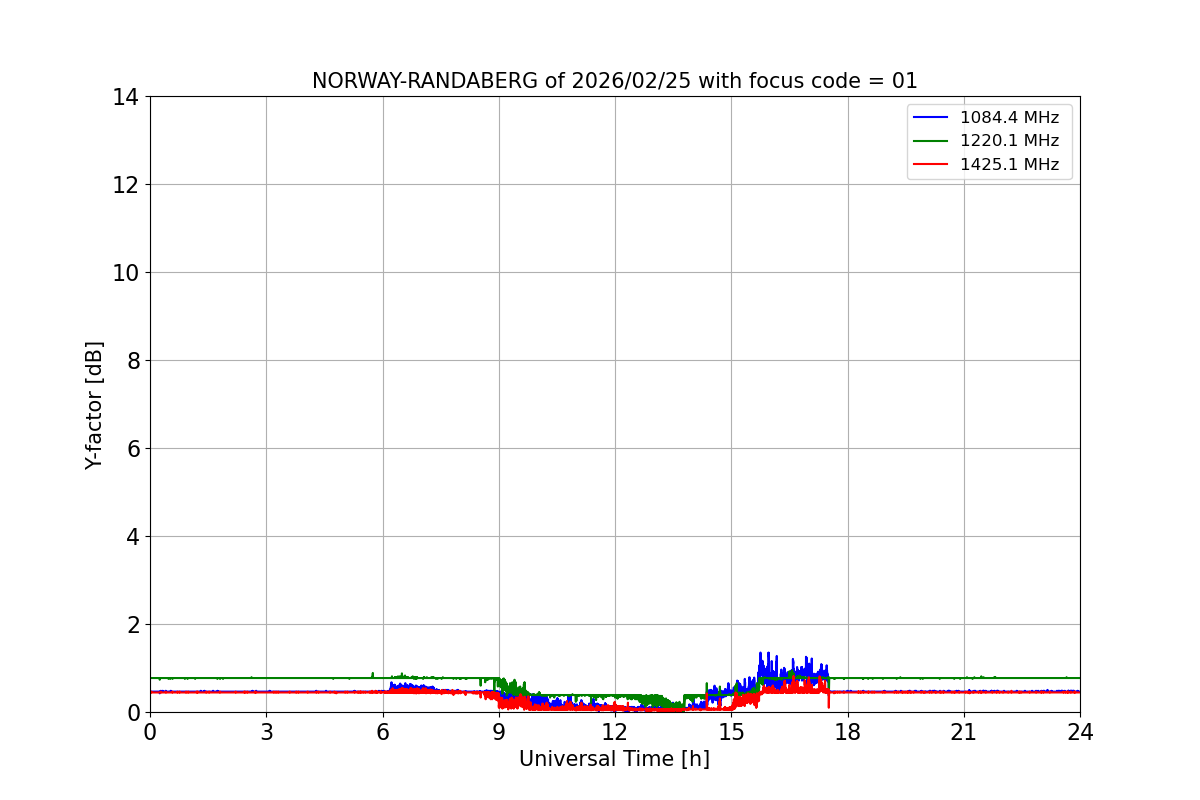Click the y-axis tick label 14
The height and width of the screenshot is (800, 1200).
[126, 97]
